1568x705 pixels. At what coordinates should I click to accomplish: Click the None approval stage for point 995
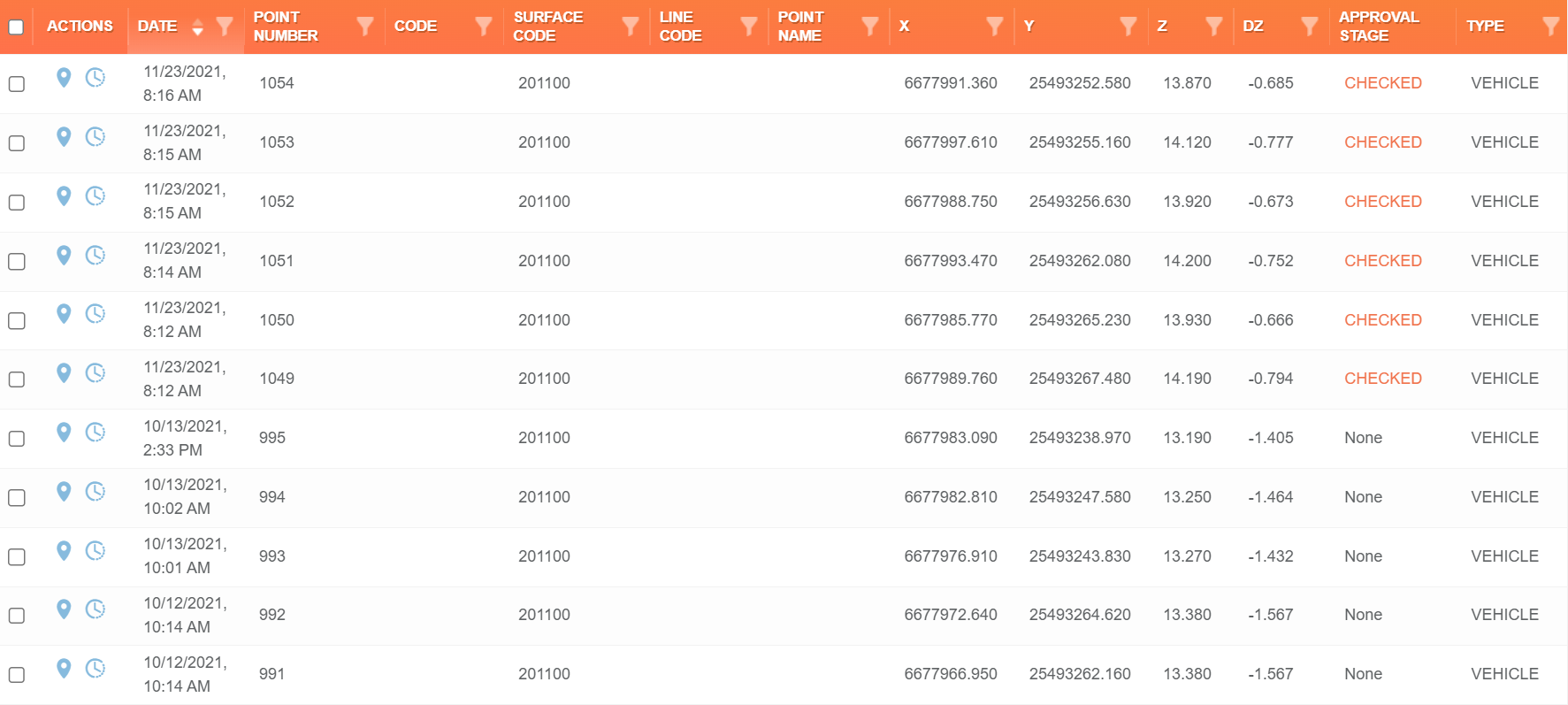click(1364, 438)
